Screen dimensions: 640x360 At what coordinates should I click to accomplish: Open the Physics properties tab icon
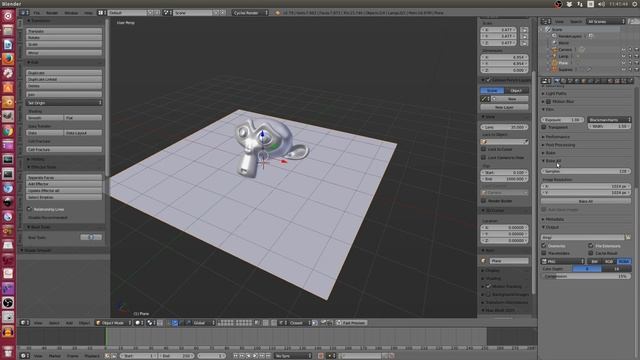tap(630, 81)
